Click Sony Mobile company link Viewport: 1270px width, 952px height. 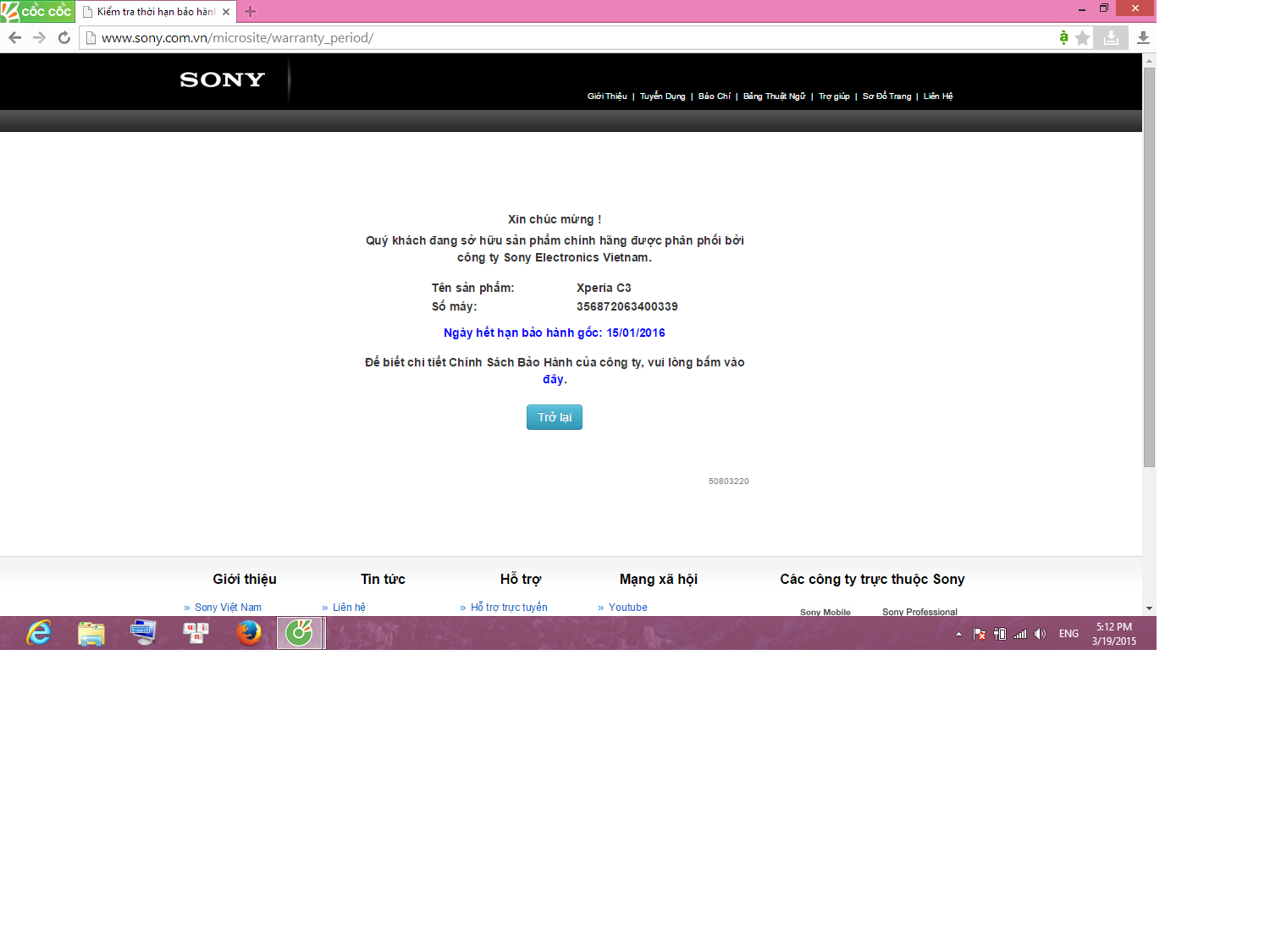point(825,612)
